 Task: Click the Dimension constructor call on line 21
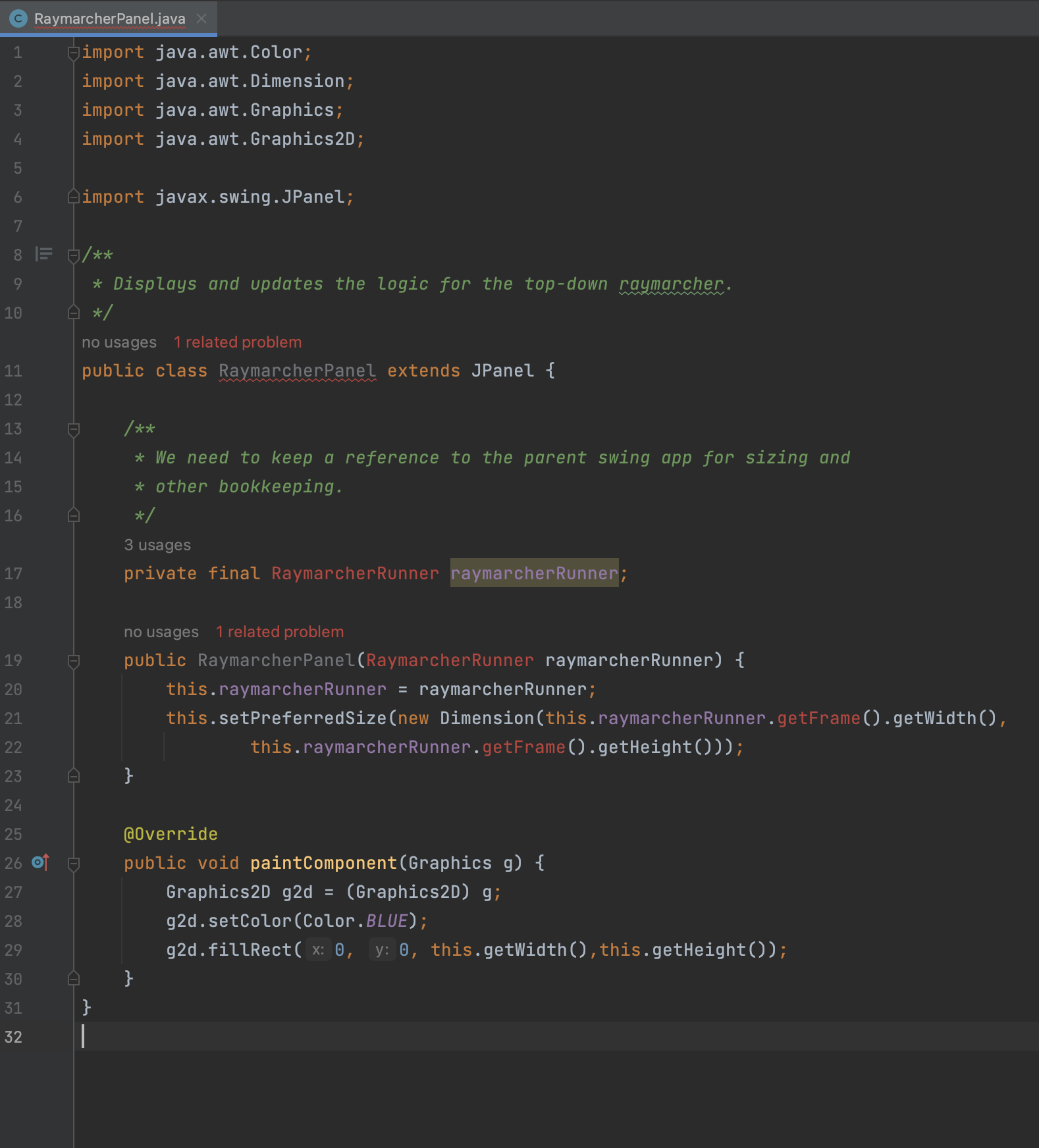pos(487,718)
